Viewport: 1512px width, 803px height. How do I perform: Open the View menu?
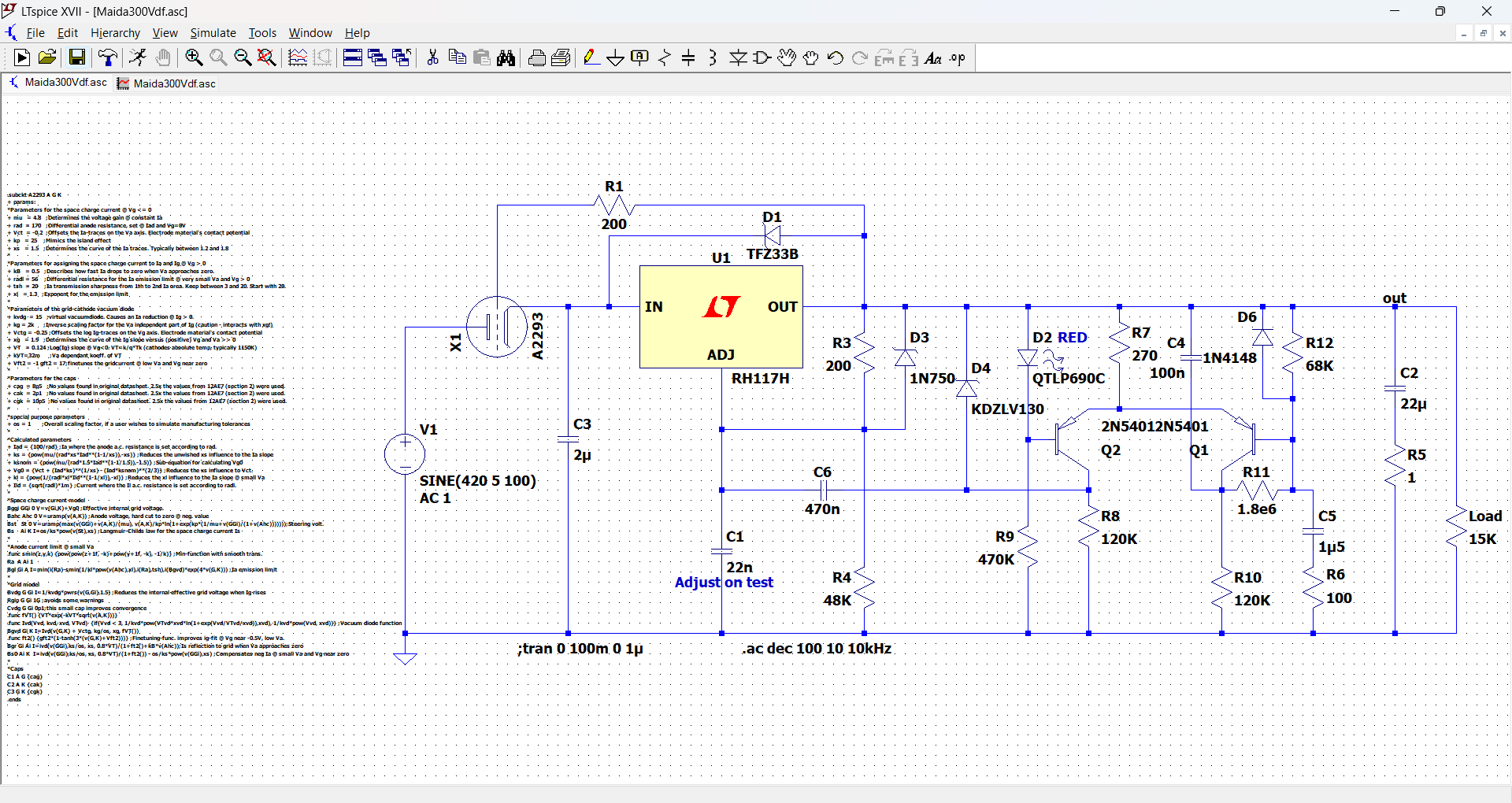165,33
